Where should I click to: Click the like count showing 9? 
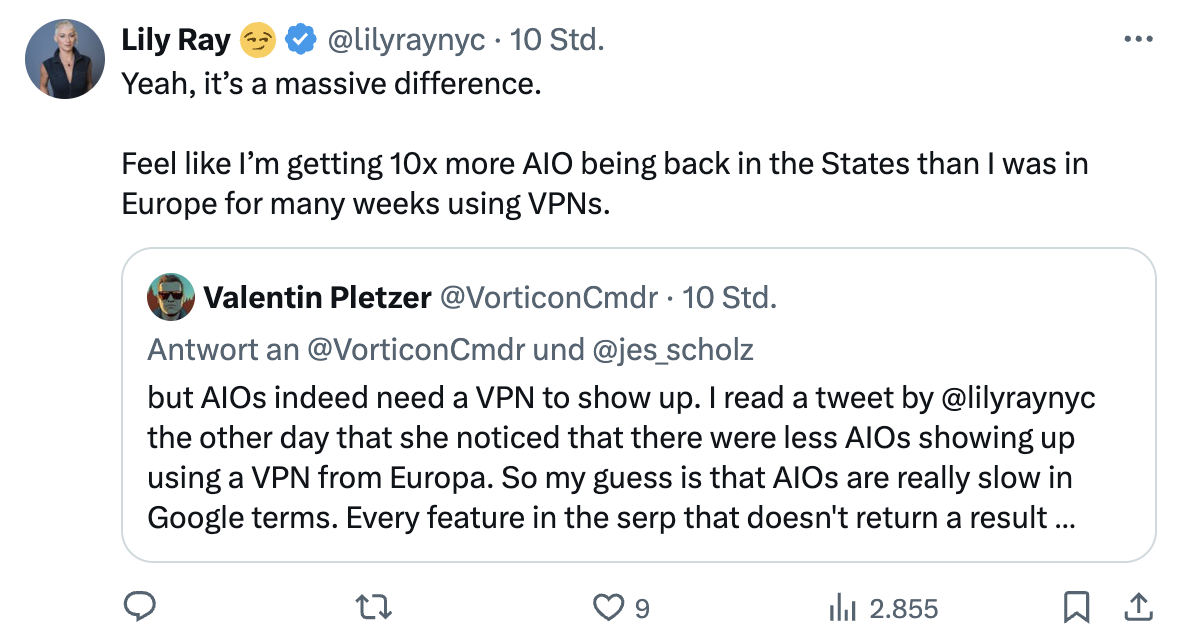(x=640, y=607)
